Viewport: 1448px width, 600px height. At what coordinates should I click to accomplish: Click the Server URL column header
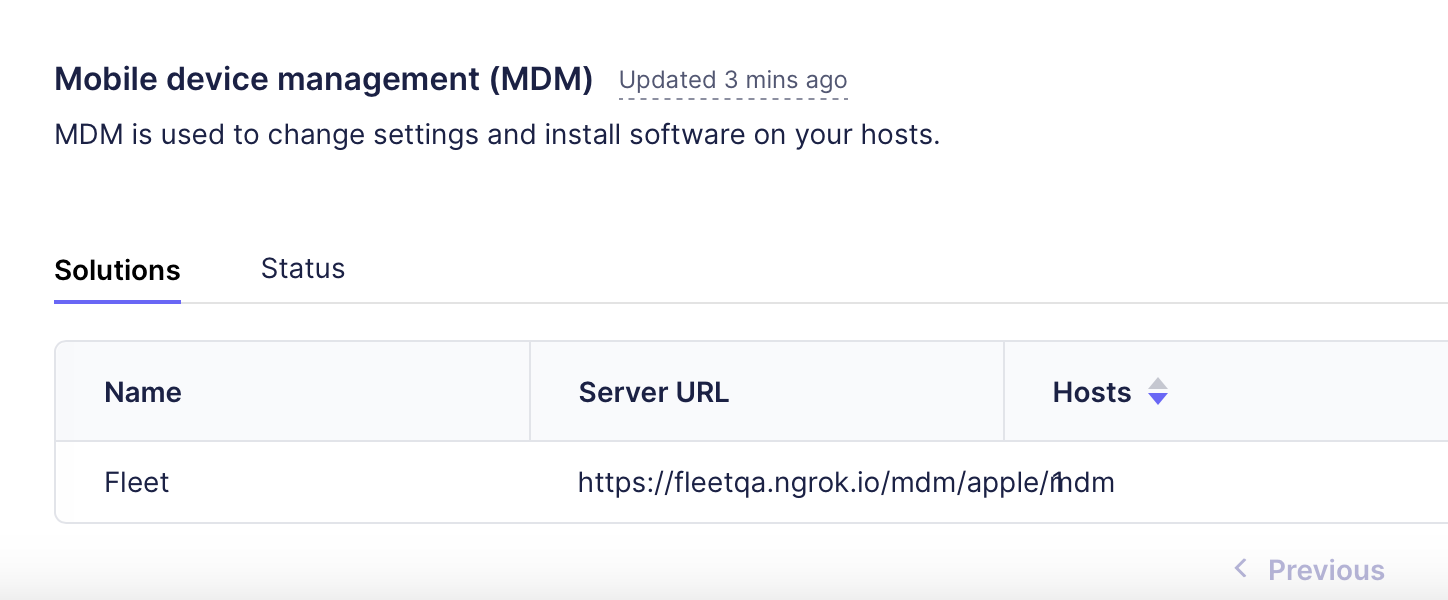653,392
